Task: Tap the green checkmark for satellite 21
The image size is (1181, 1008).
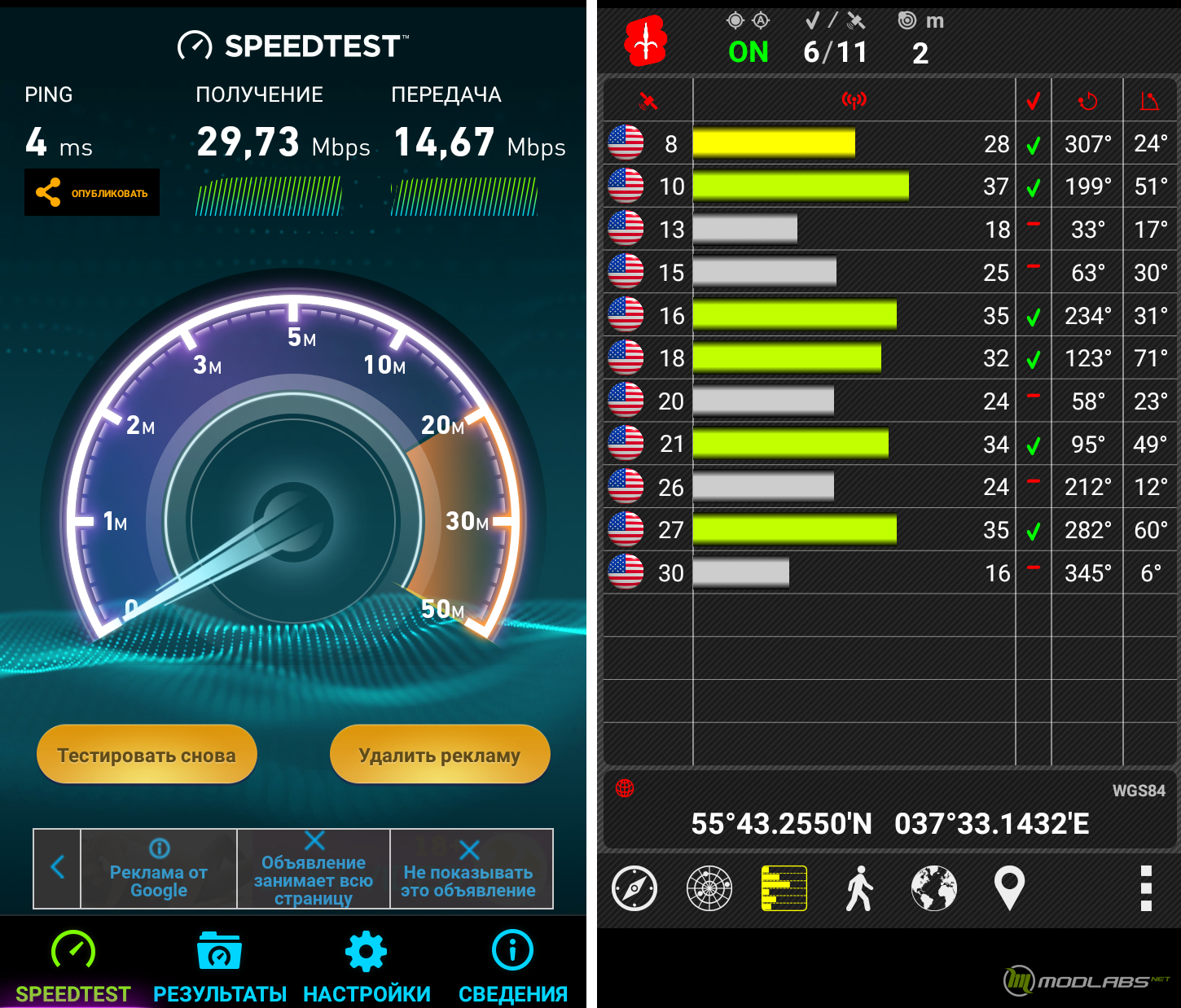Action: pyautogui.click(x=1034, y=446)
